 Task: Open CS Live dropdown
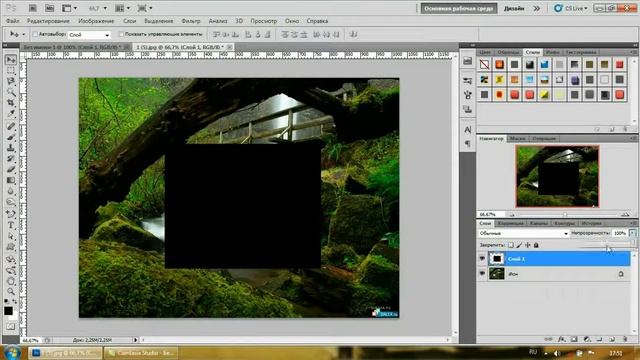[571, 8]
